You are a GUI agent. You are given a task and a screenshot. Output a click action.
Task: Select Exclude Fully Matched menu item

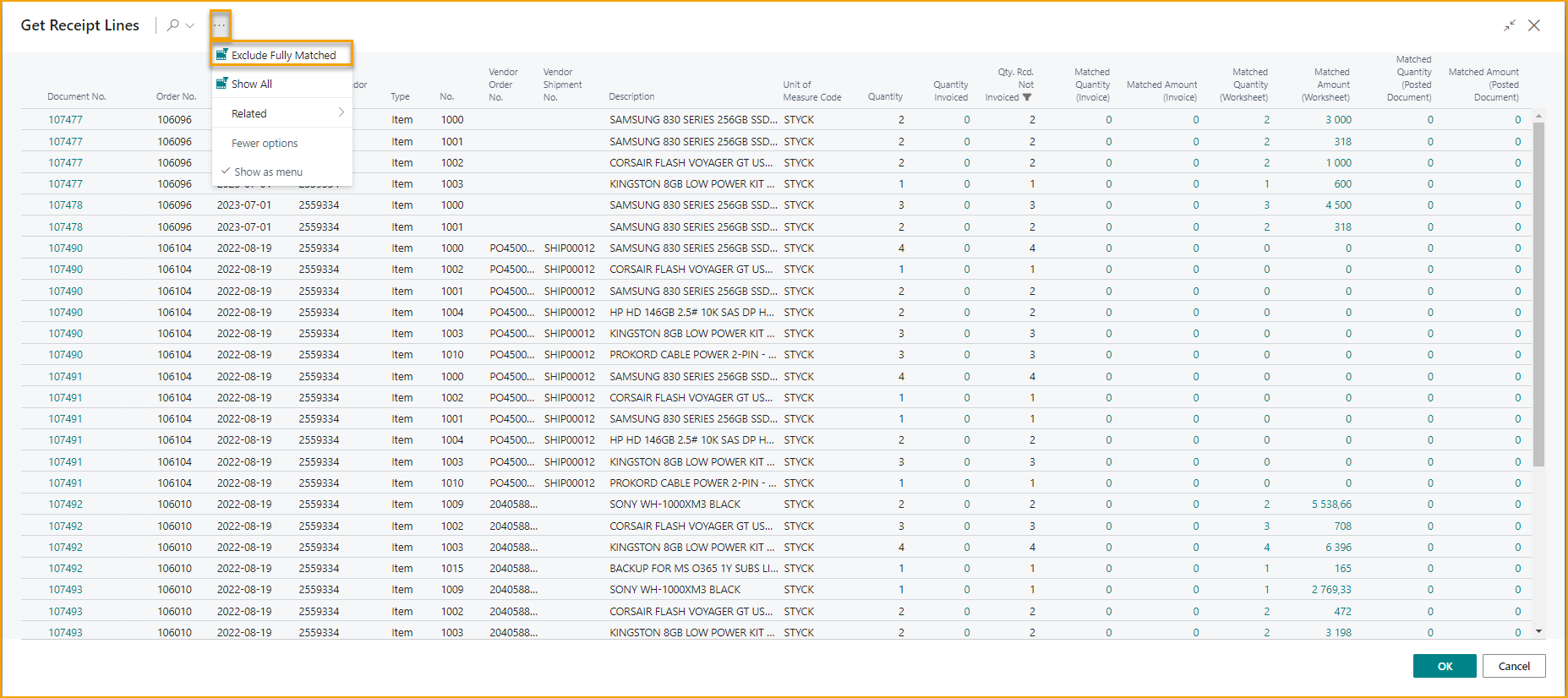click(x=282, y=55)
